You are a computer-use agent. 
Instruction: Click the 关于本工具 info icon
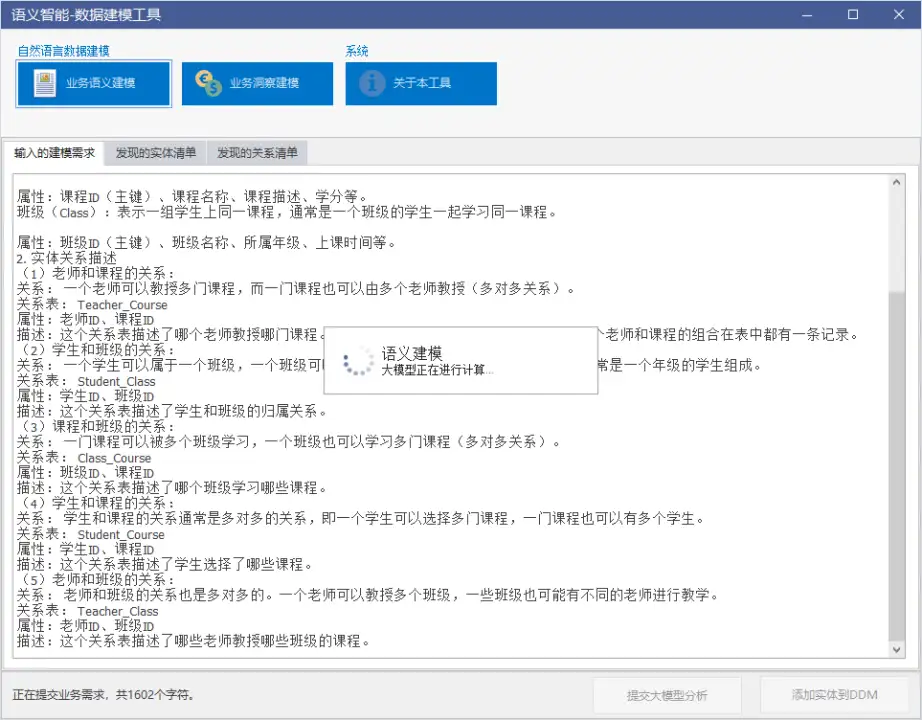click(x=372, y=84)
